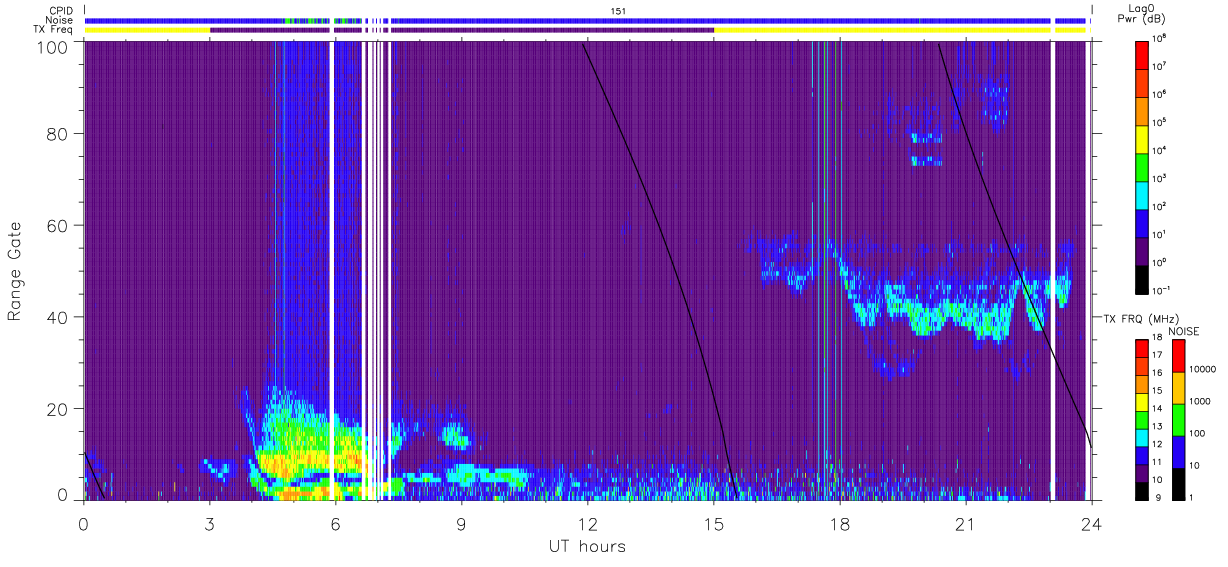Click the 10^8 label on the power color bar
The height and width of the screenshot is (567, 1228).
pos(1161,37)
